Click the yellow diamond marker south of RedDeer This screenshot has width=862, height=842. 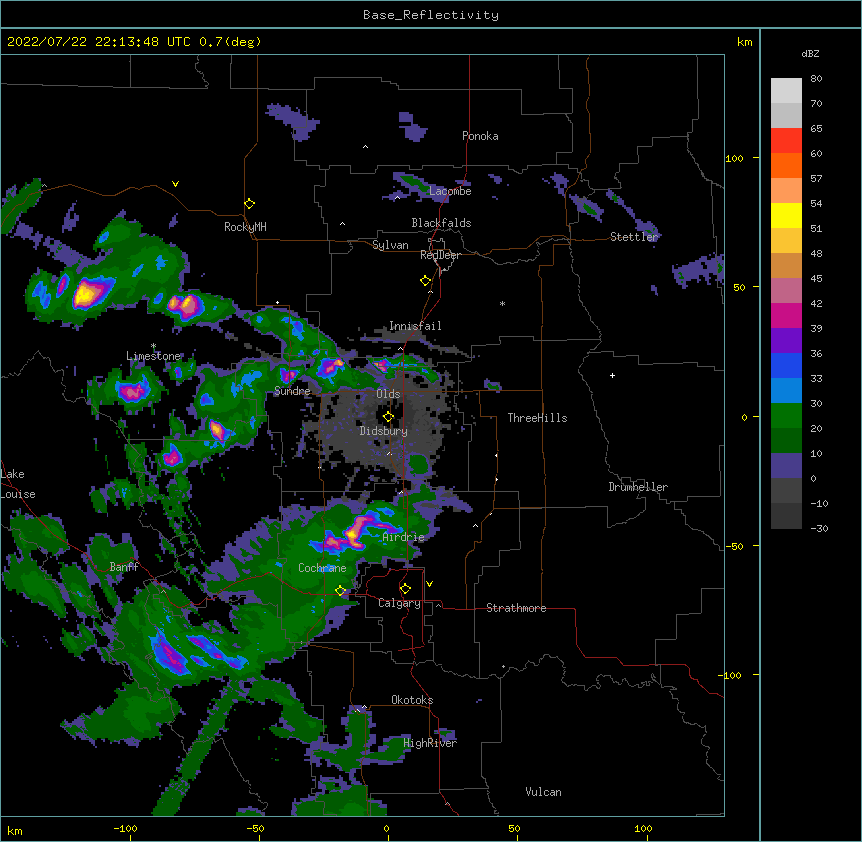click(x=426, y=281)
